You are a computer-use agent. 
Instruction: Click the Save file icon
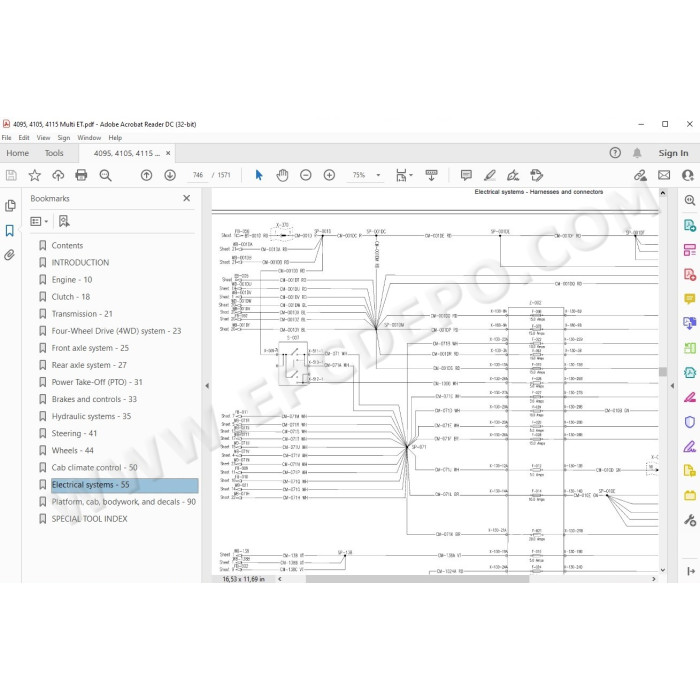click(x=11, y=175)
